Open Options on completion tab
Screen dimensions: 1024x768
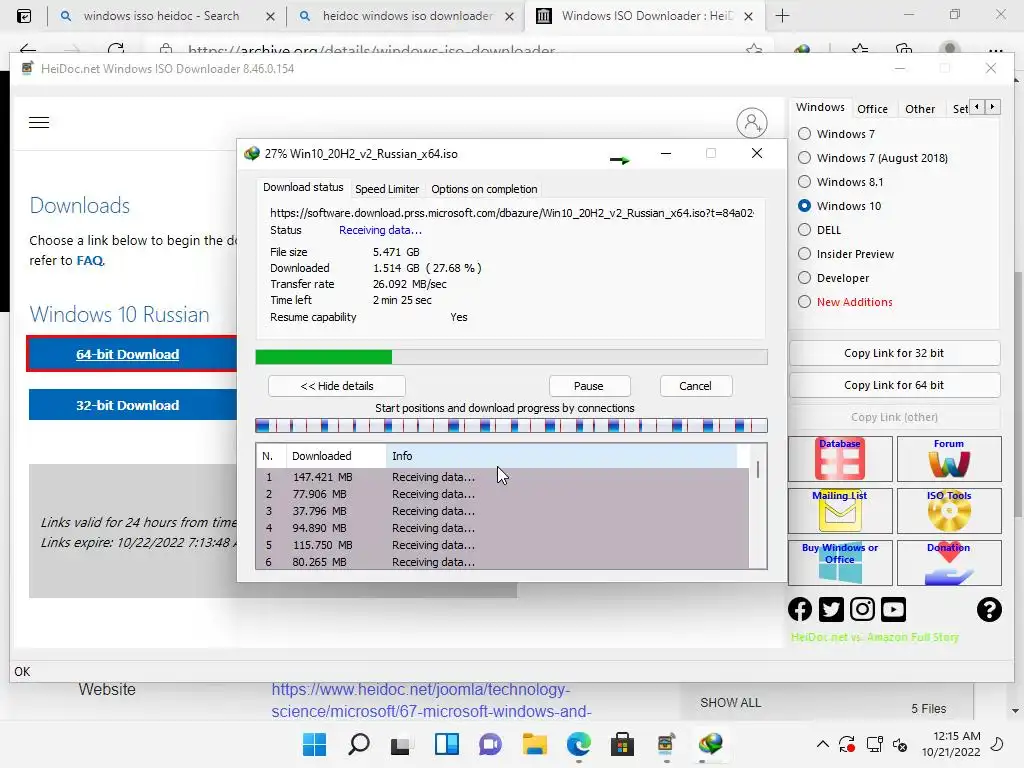tap(484, 189)
